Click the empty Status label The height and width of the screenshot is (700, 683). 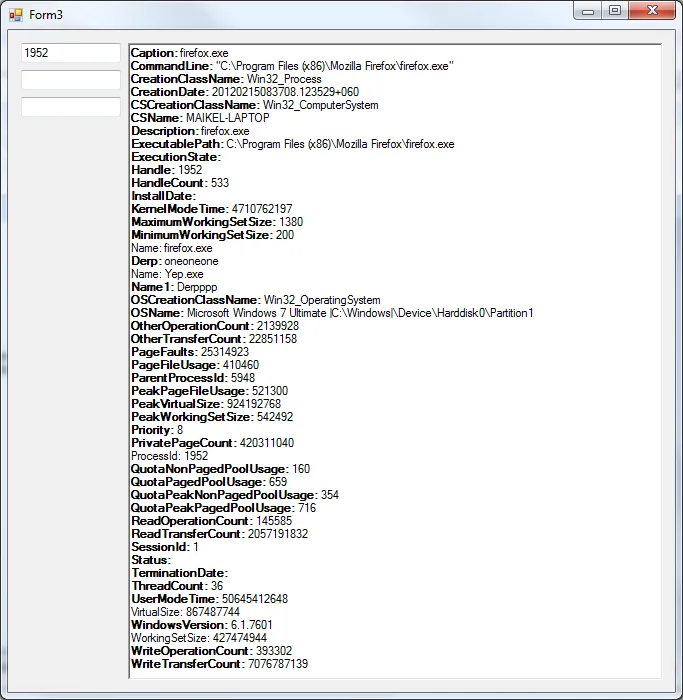[x=151, y=560]
